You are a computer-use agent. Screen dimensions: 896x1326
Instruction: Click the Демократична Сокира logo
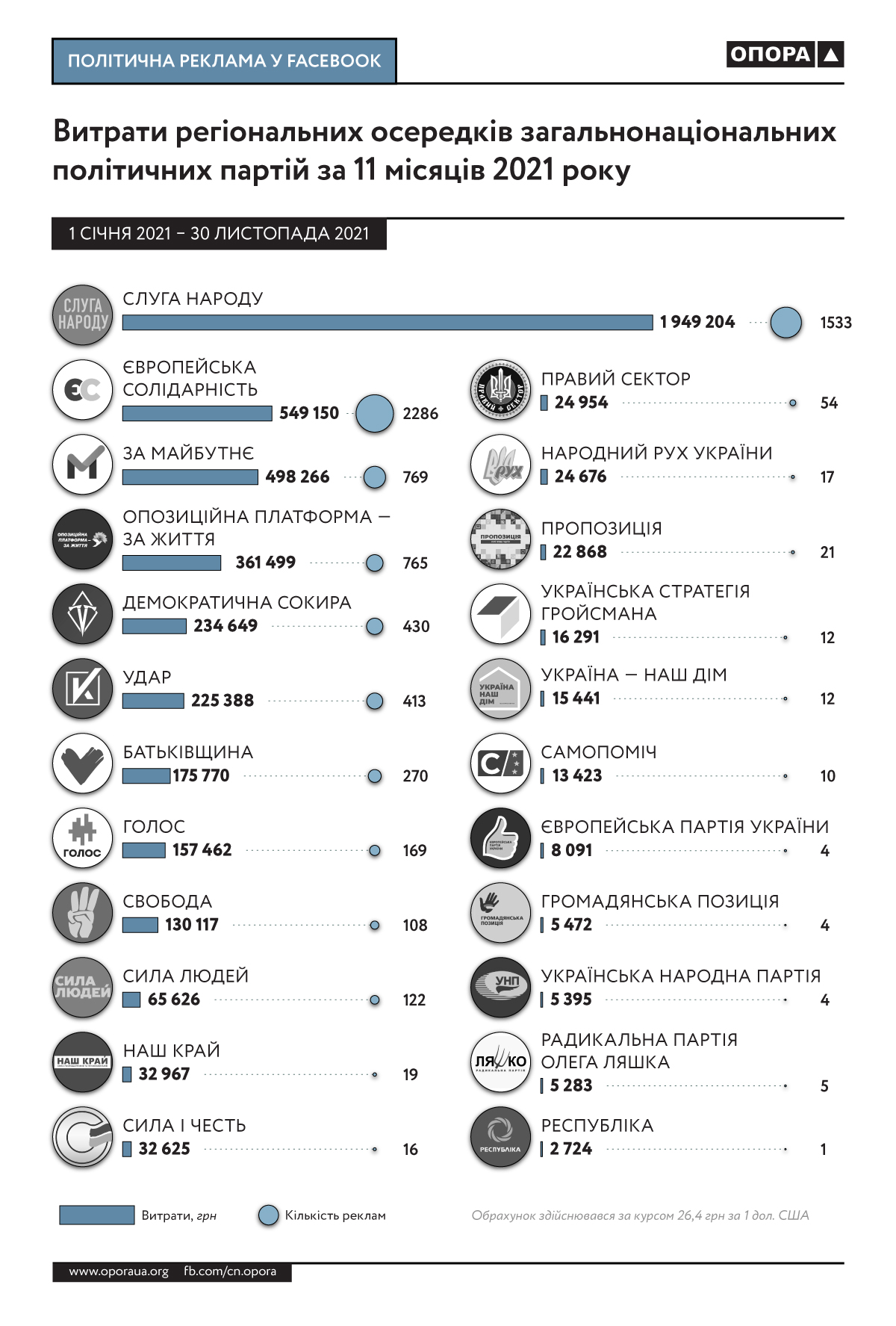click(83, 614)
